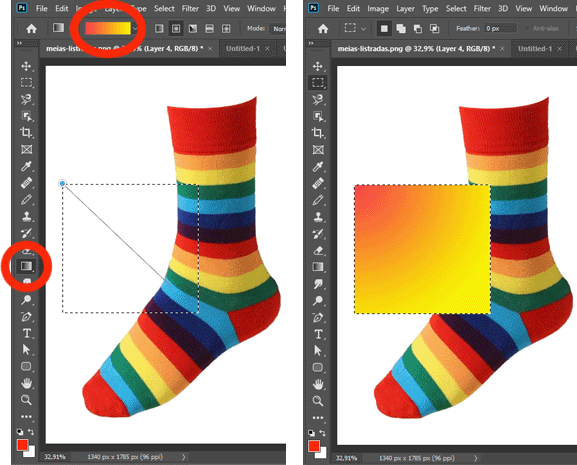Enable Radial Gradient style in left window
This screenshot has width=577, height=465.
(176, 28)
